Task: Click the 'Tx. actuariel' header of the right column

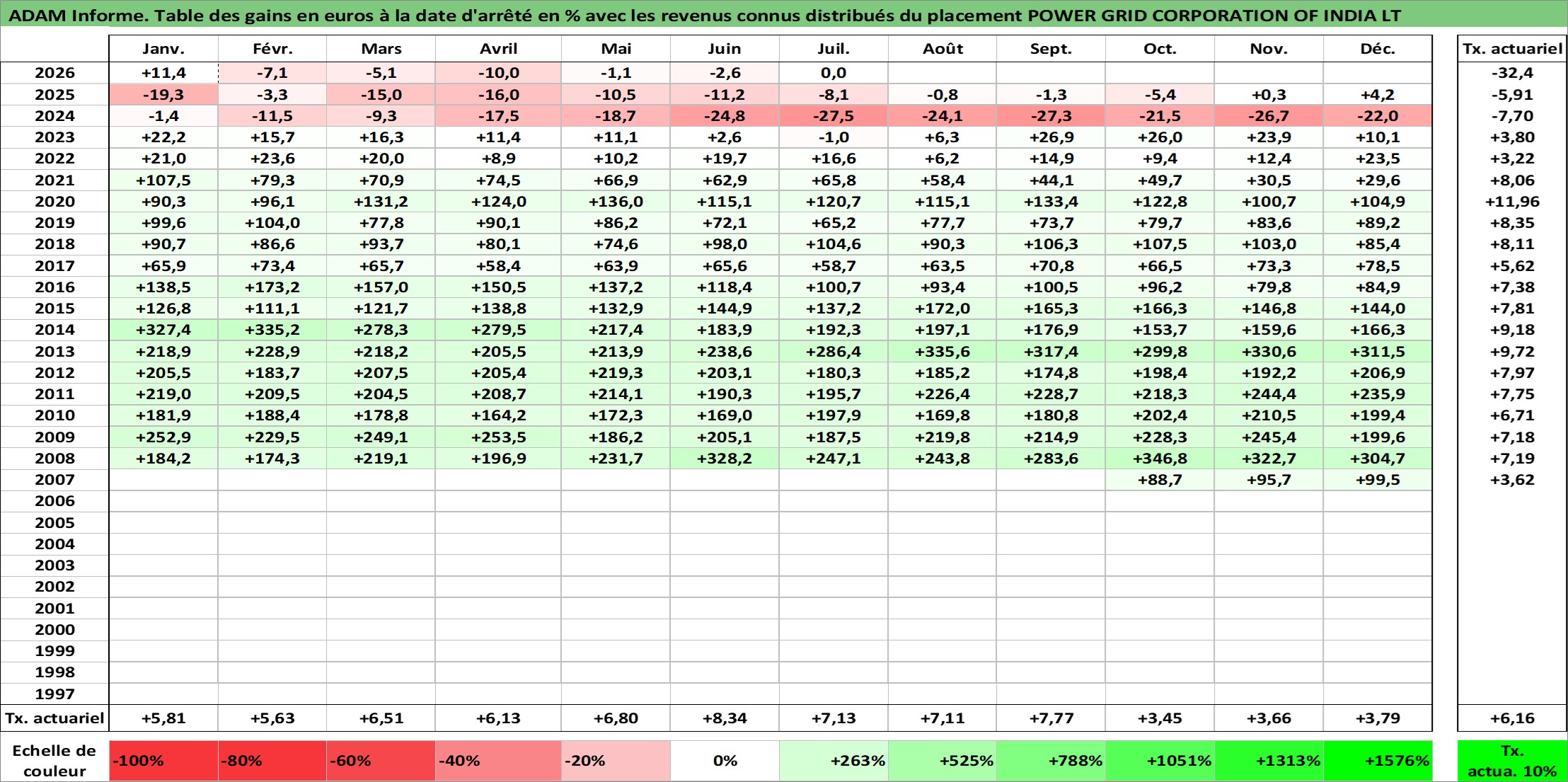Action: click(x=1512, y=49)
